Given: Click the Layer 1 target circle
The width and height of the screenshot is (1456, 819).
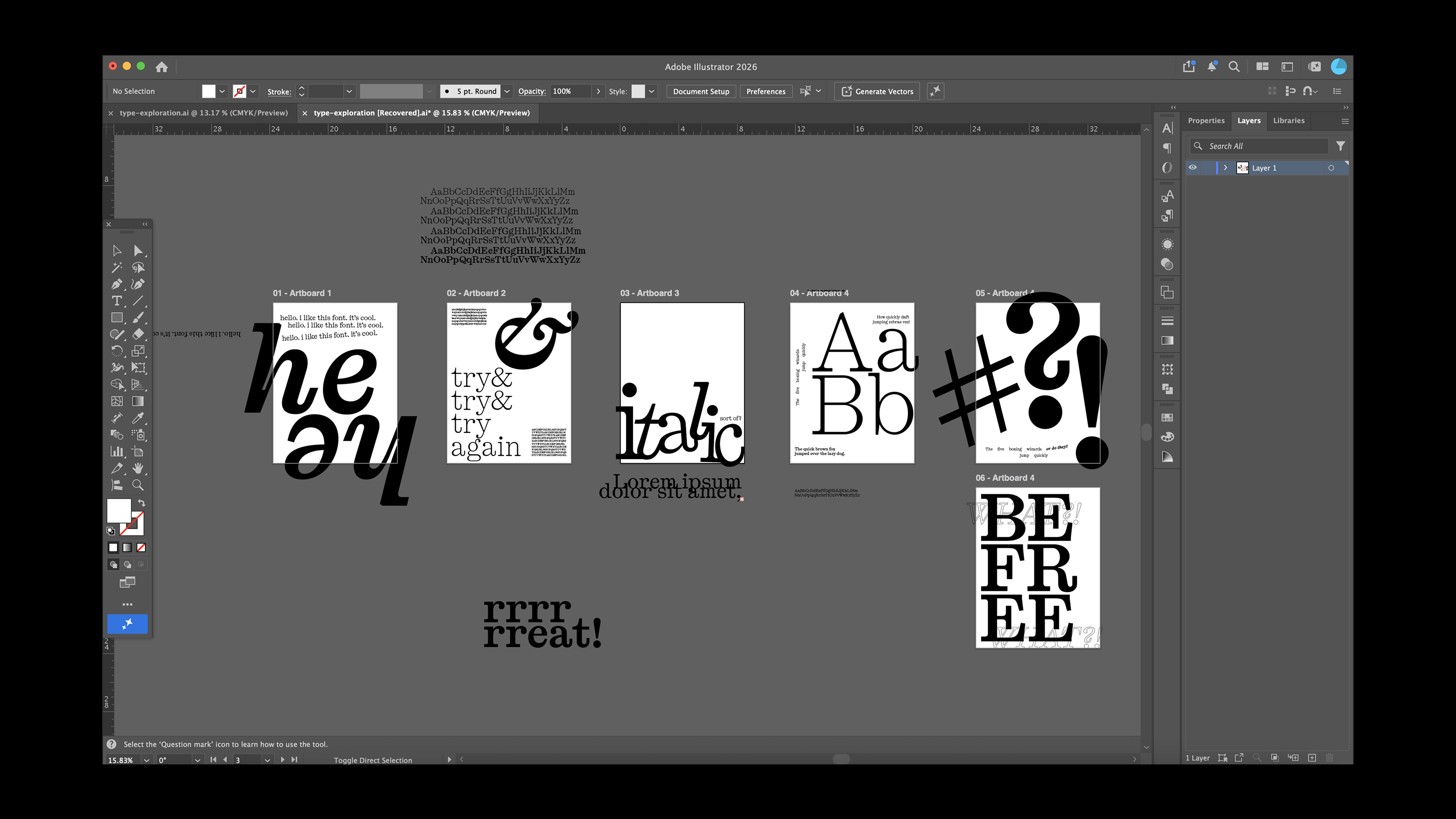Looking at the screenshot, I should tap(1331, 168).
